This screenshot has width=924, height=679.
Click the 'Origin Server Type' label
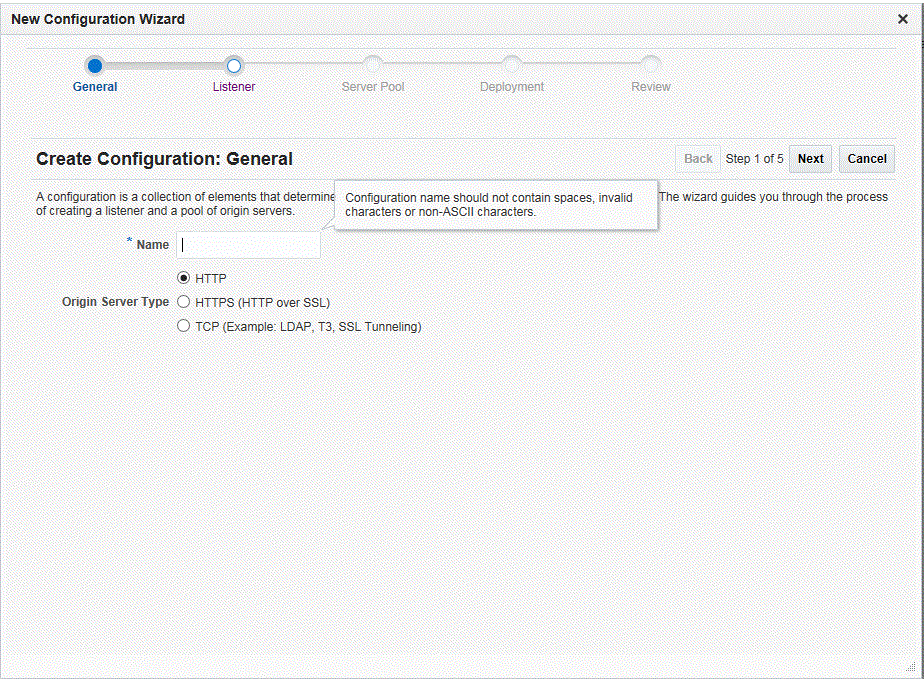coord(116,302)
